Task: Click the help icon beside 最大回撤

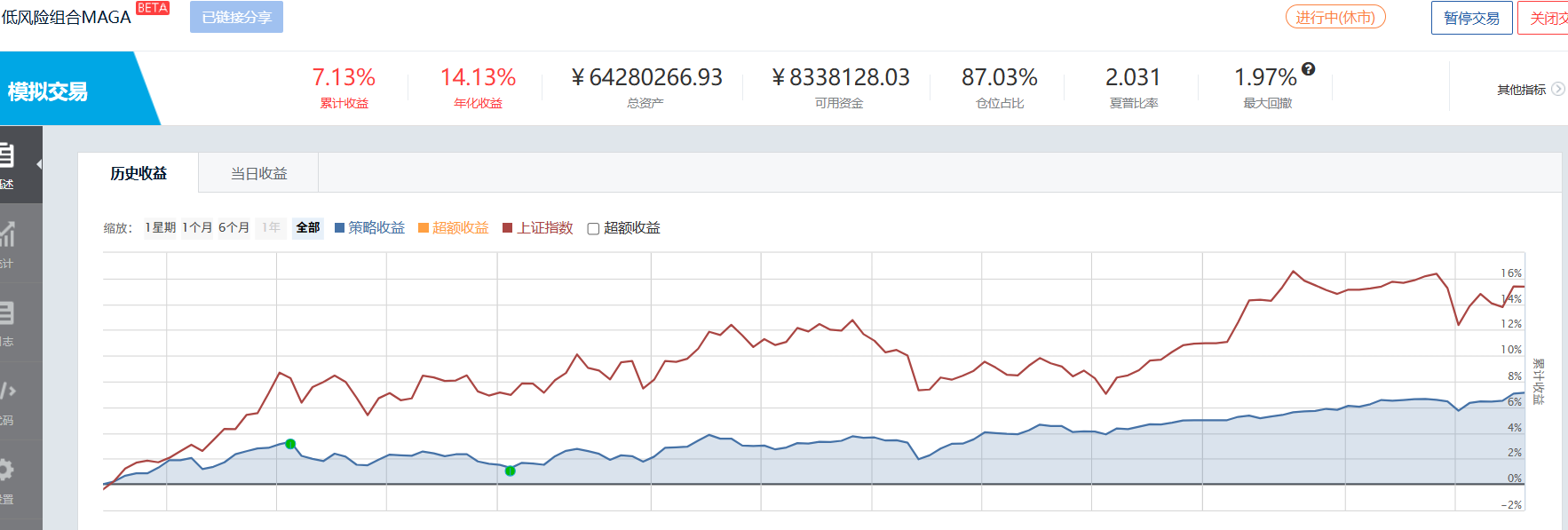Action: coord(1308,69)
